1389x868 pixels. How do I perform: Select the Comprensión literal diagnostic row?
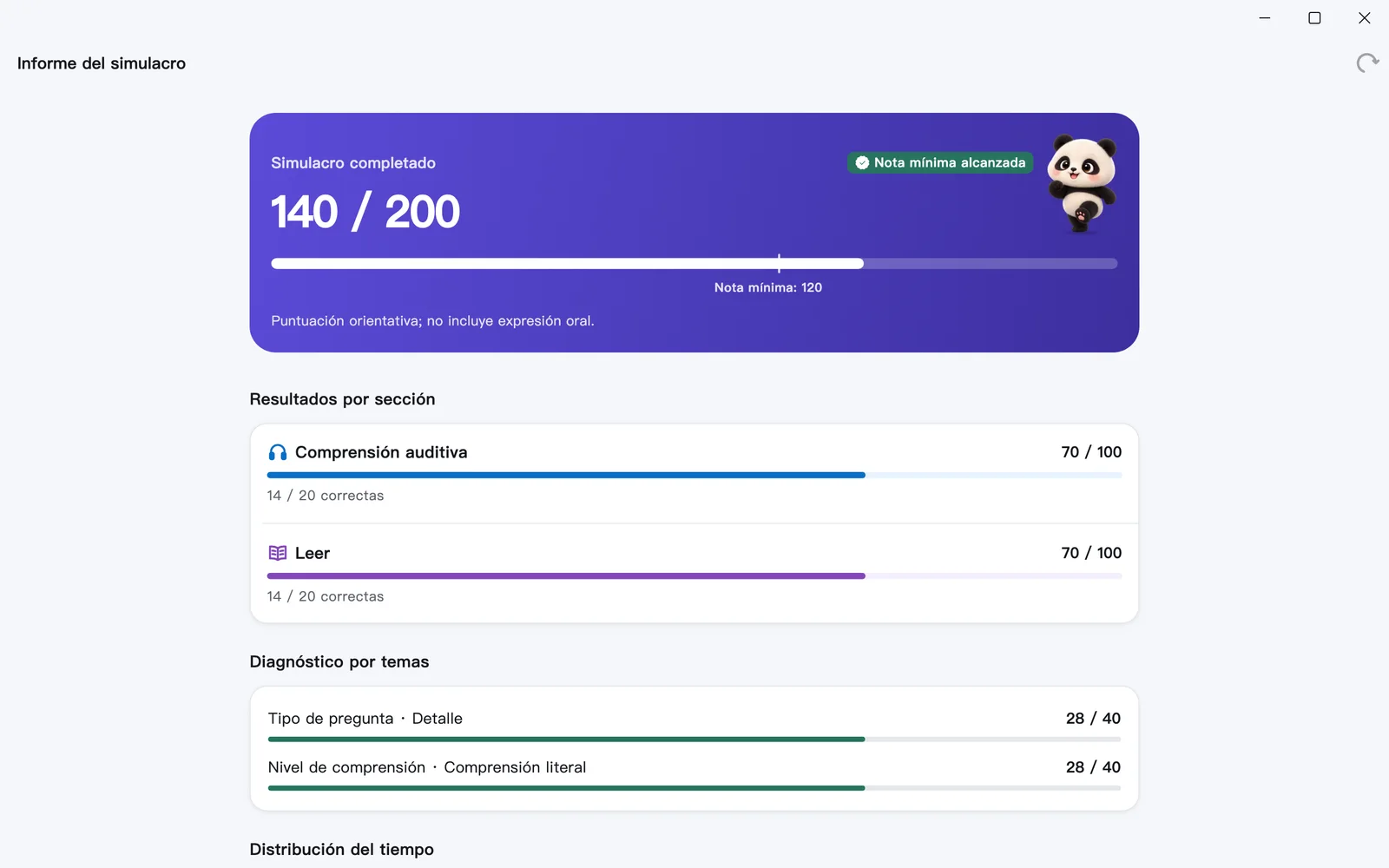694,774
